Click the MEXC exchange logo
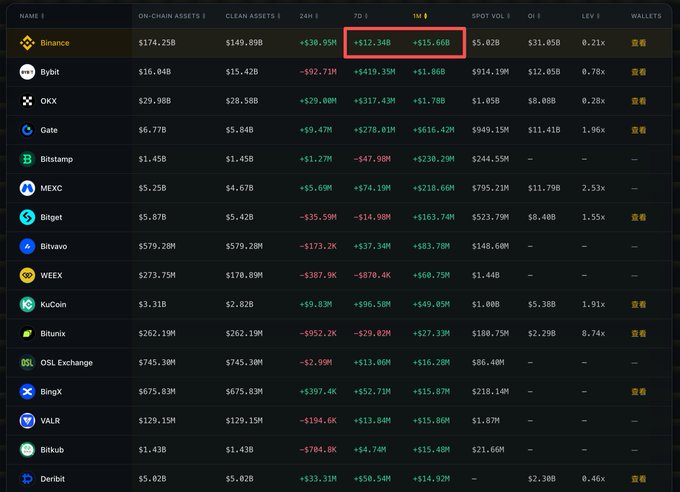The image size is (680, 492). 27,188
